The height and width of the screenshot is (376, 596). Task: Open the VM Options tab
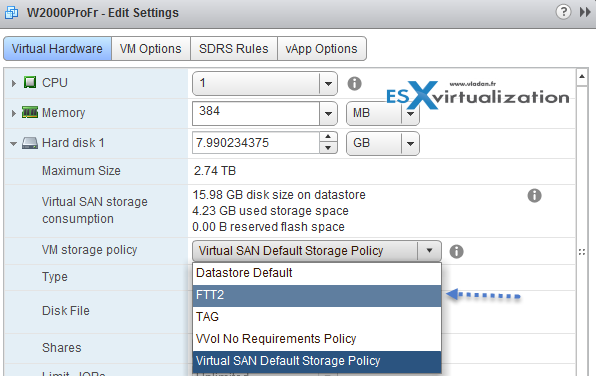click(151, 49)
